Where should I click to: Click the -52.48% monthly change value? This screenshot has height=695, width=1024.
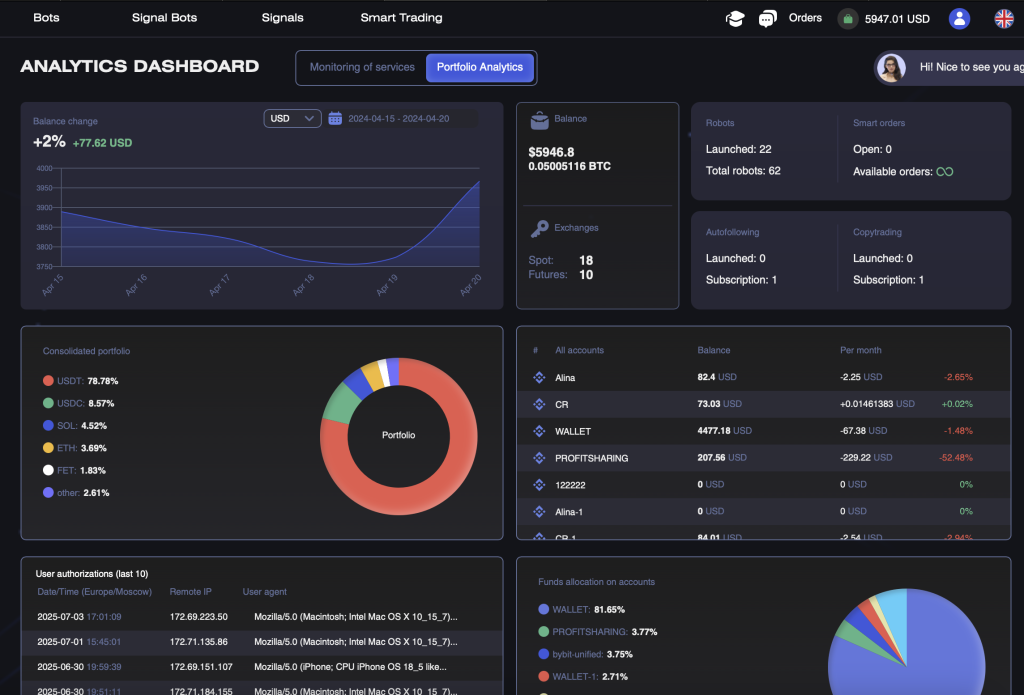[955, 458]
